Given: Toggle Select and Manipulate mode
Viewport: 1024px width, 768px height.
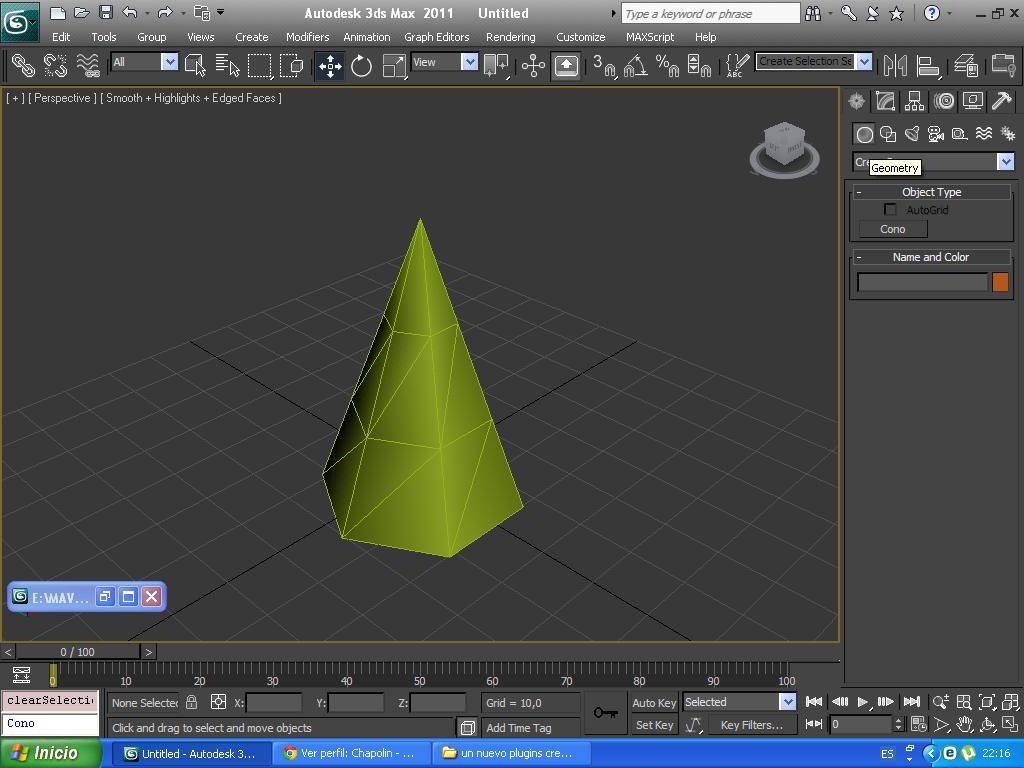Looking at the screenshot, I should tap(534, 65).
